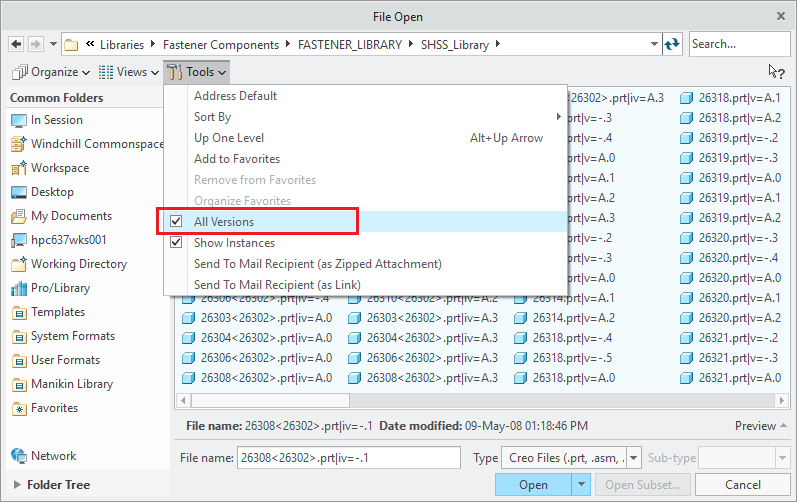Click the context help pointer icon
This screenshot has height=502, width=797.
tap(776, 72)
